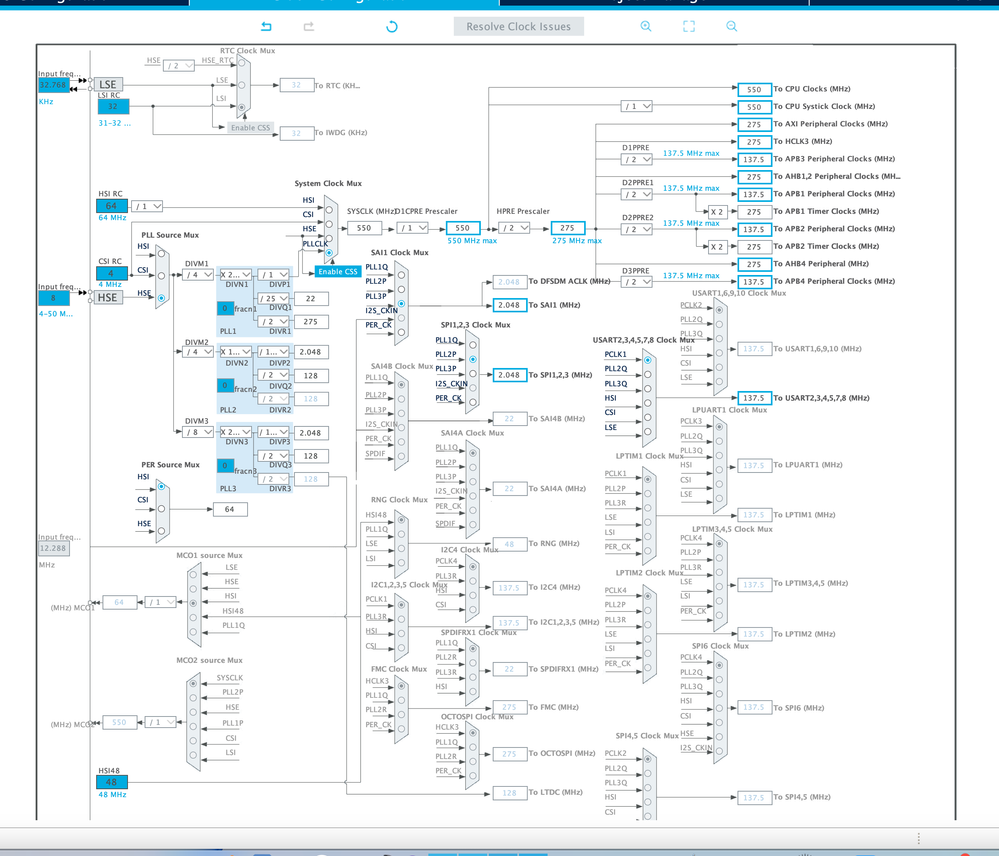Click the undo arrow icon

click(266, 26)
